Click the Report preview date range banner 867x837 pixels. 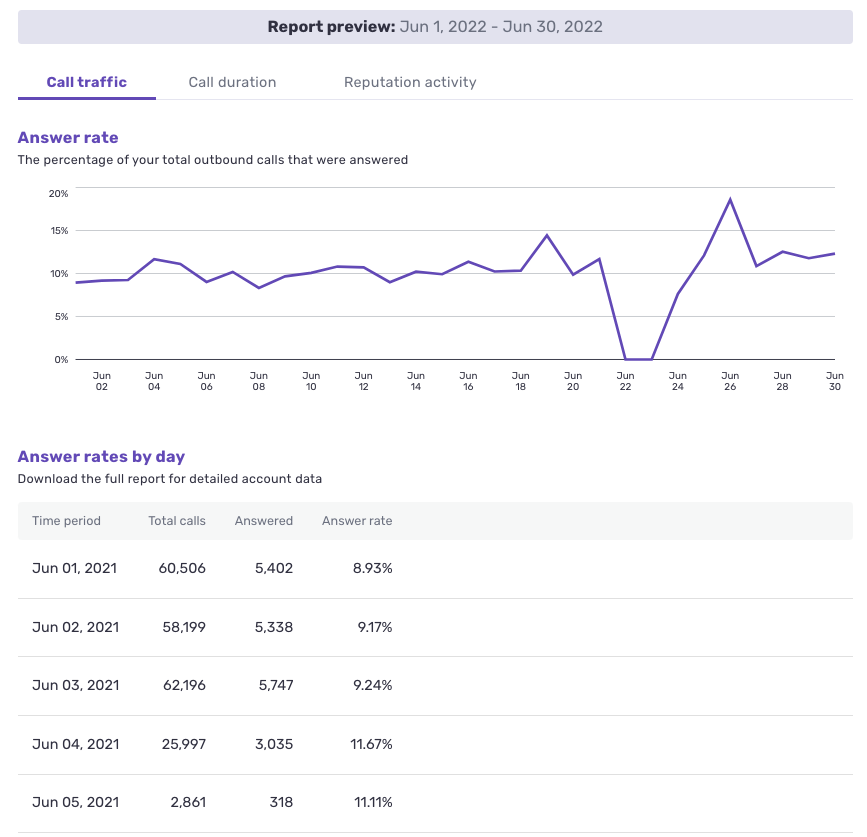click(x=434, y=27)
